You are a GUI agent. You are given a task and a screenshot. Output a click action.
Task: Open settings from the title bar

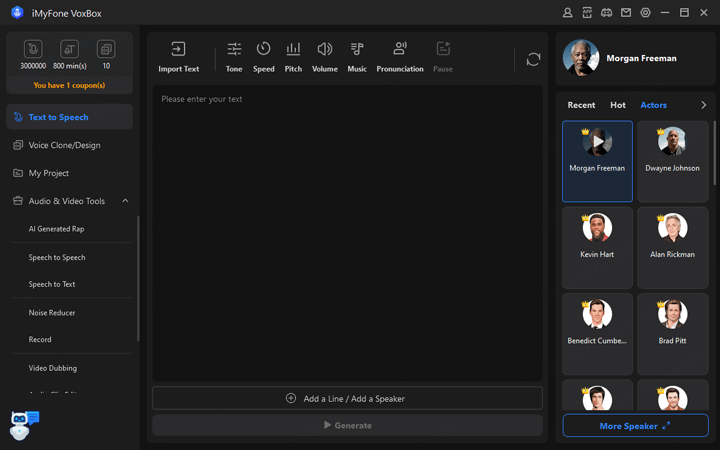tap(645, 13)
